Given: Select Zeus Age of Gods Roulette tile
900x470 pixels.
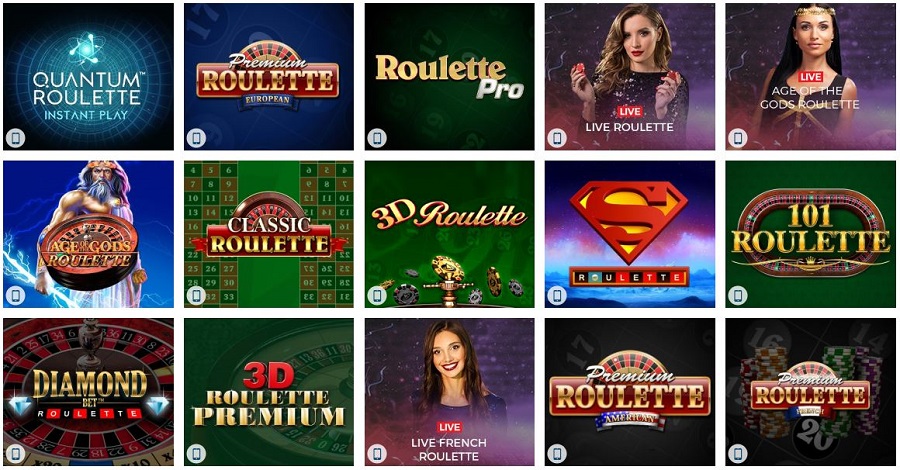Looking at the screenshot, I should pyautogui.click(x=88, y=234).
